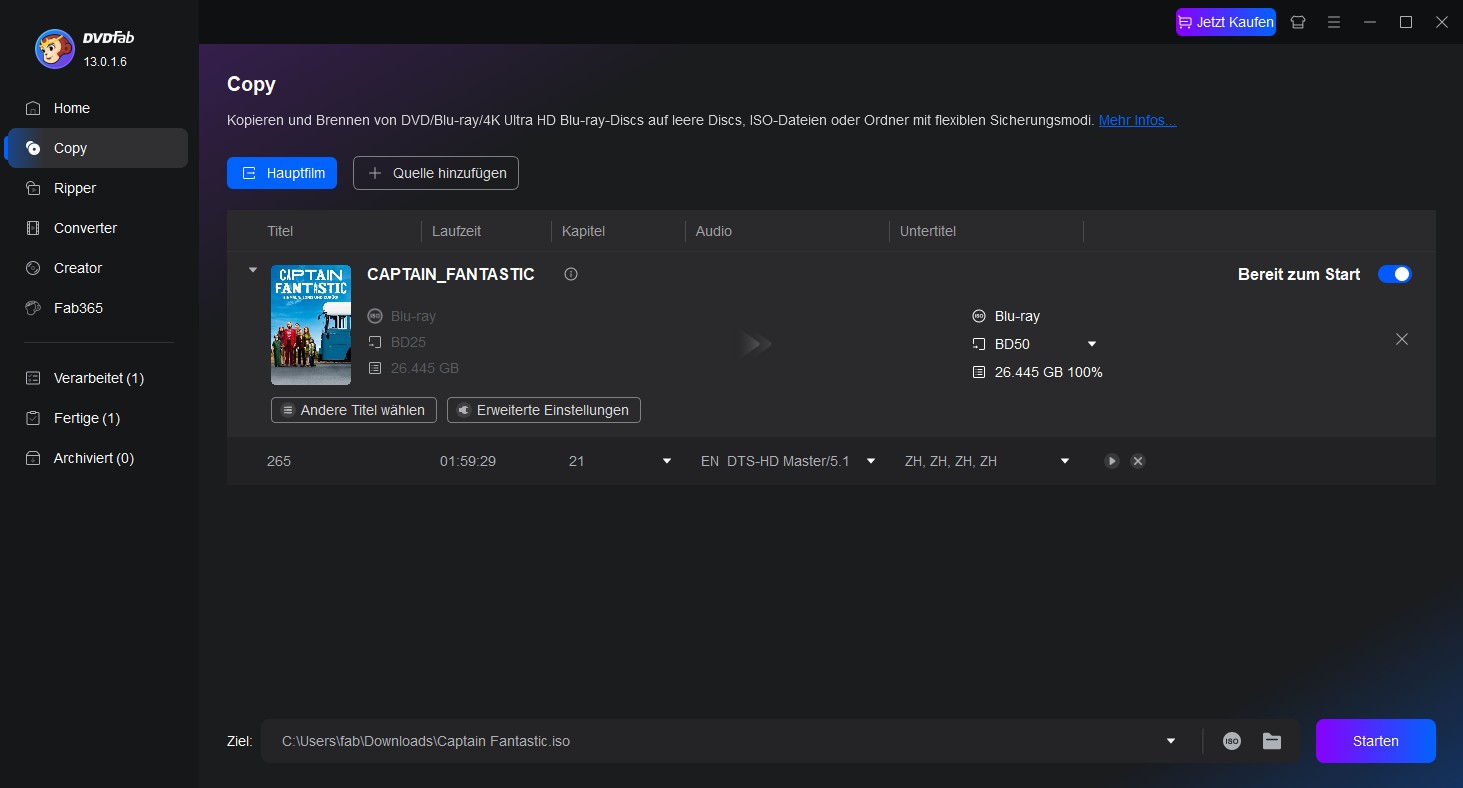Image resolution: width=1463 pixels, height=788 pixels.
Task: Open the output destination dropdown arrow
Action: 1171,741
